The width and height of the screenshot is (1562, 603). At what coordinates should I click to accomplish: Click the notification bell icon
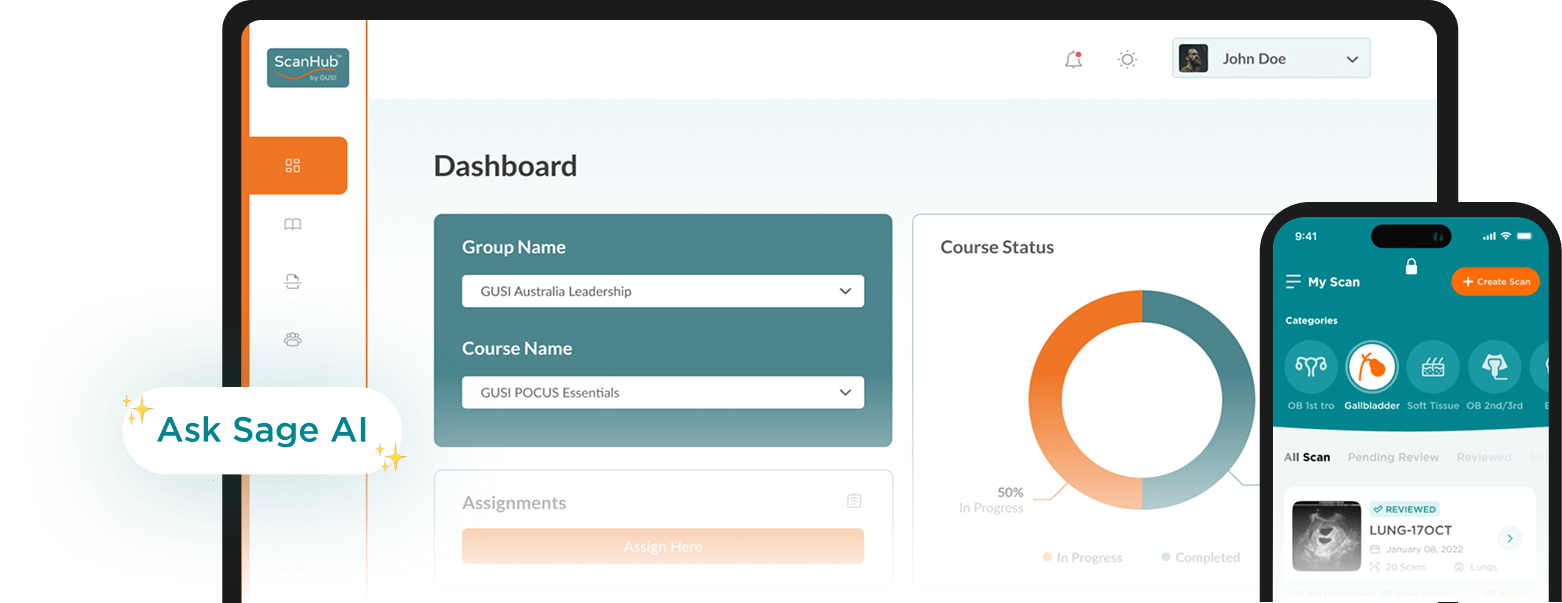pos(1073,60)
